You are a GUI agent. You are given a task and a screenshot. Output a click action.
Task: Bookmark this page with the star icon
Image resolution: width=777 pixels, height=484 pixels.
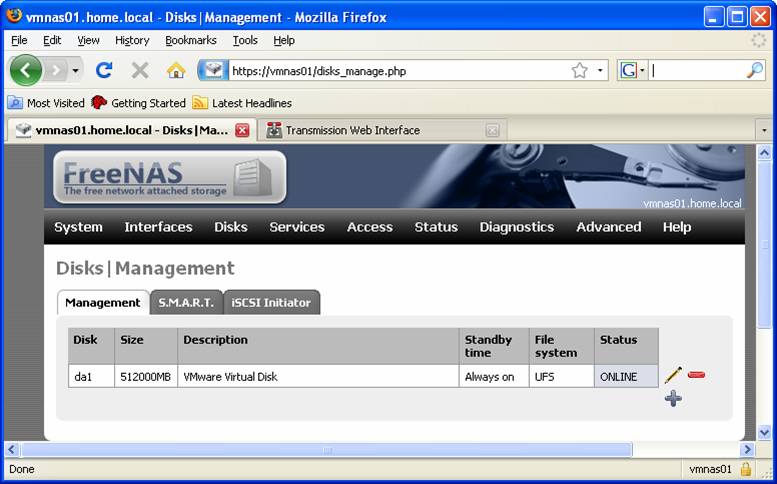(579, 71)
